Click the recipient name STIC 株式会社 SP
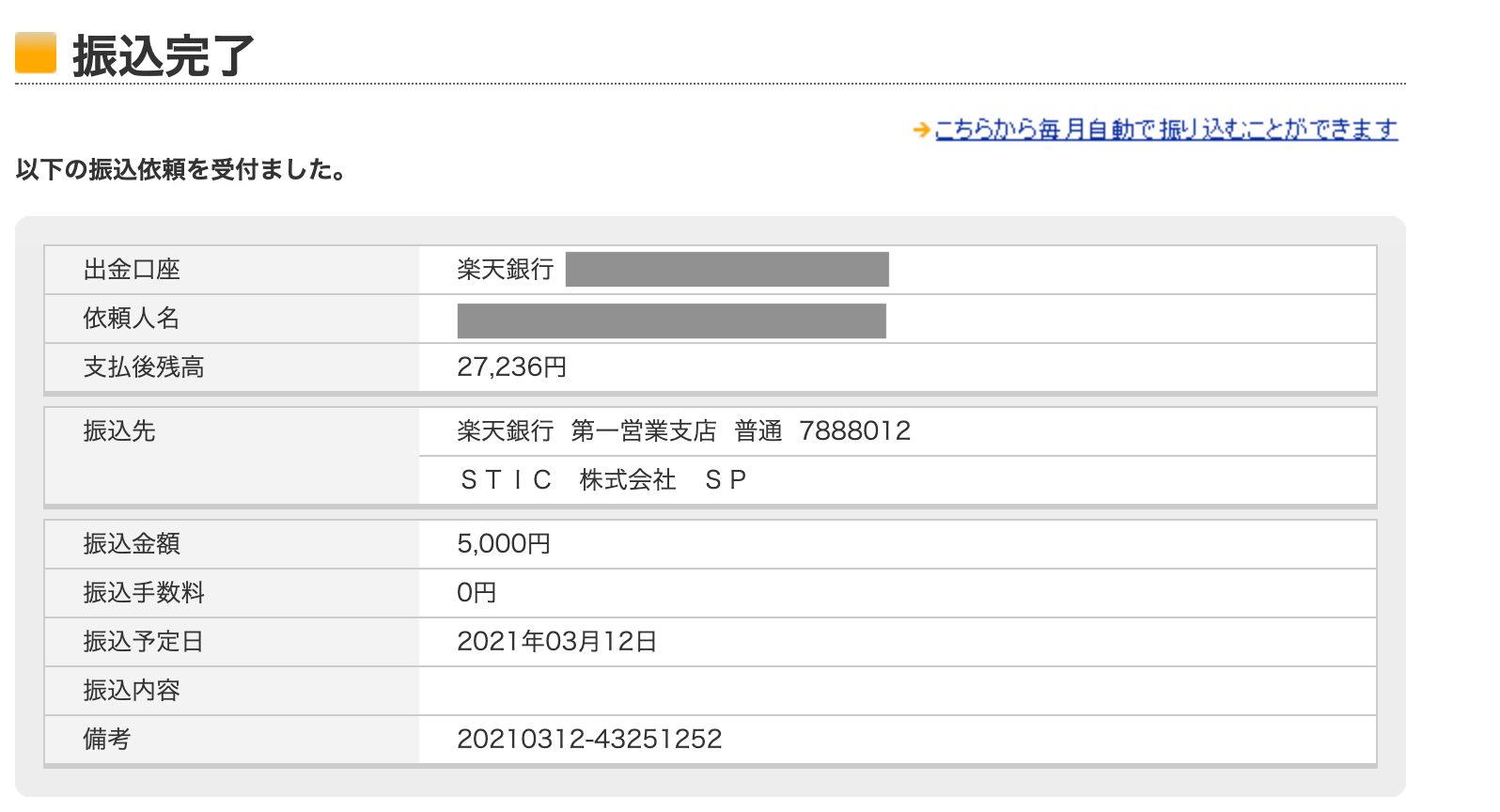Image resolution: width=1500 pixels, height=812 pixels. 603,480
